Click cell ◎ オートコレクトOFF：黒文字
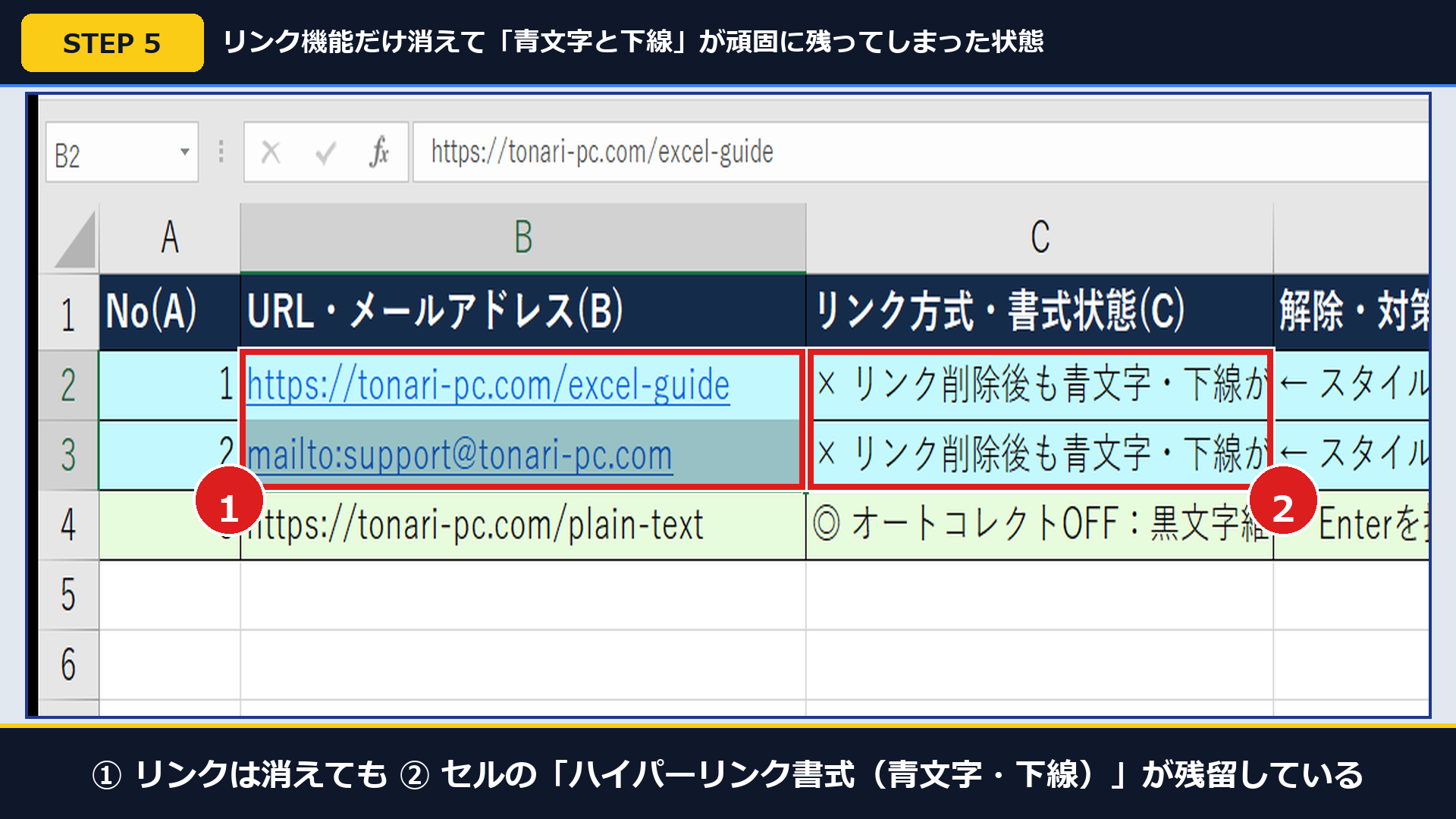Image resolution: width=1456 pixels, height=819 pixels. (x=1040, y=525)
